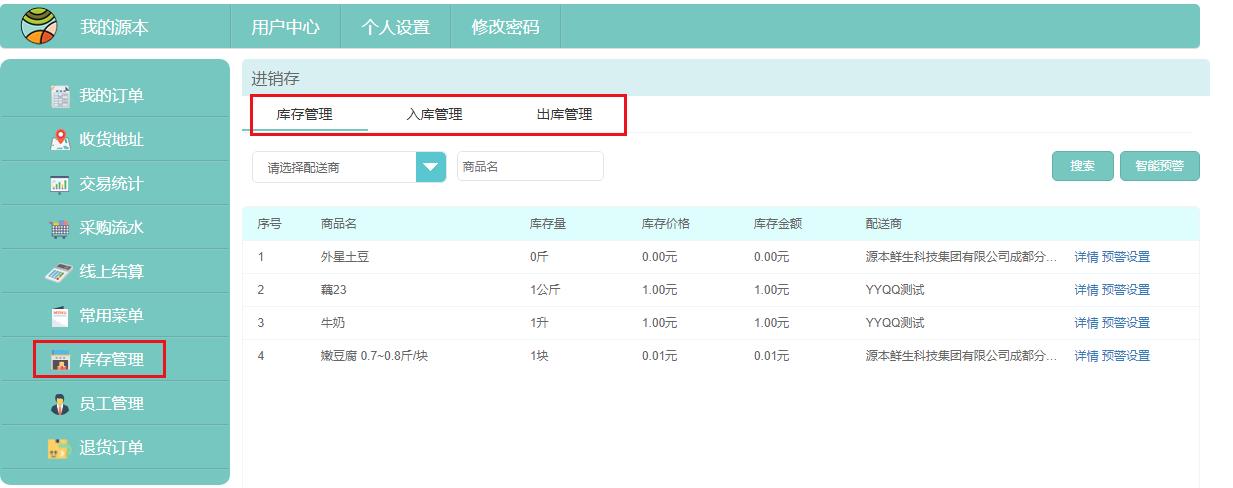Click the 1公斤 stock quantity cell
1233x488 pixels.
(545, 290)
